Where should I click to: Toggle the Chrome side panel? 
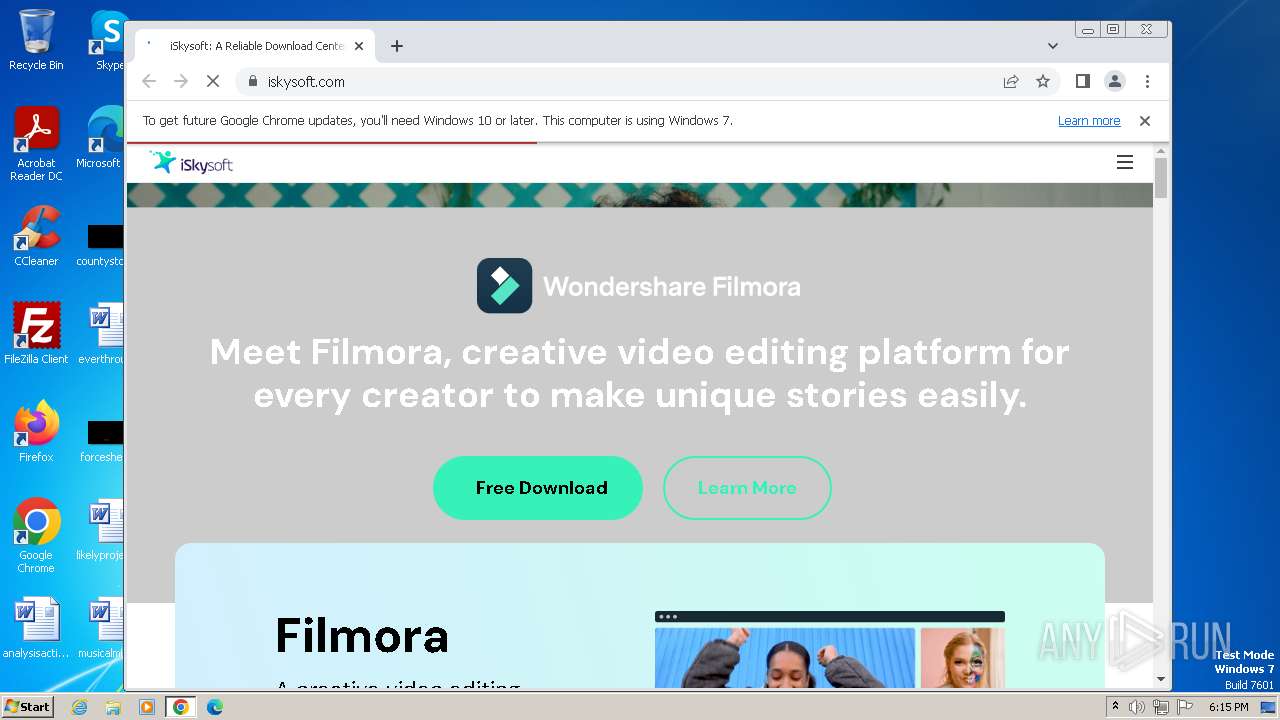click(1082, 81)
